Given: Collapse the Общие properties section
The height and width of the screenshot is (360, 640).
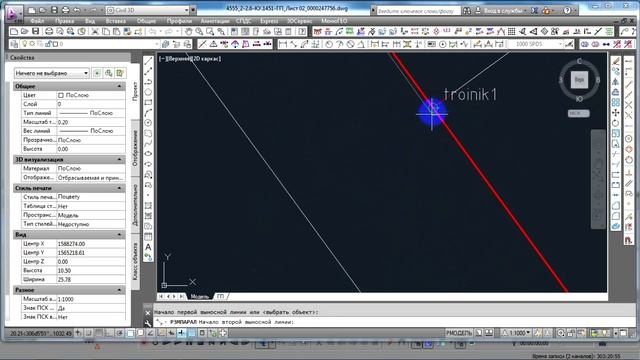Looking at the screenshot, I should coord(119,86).
